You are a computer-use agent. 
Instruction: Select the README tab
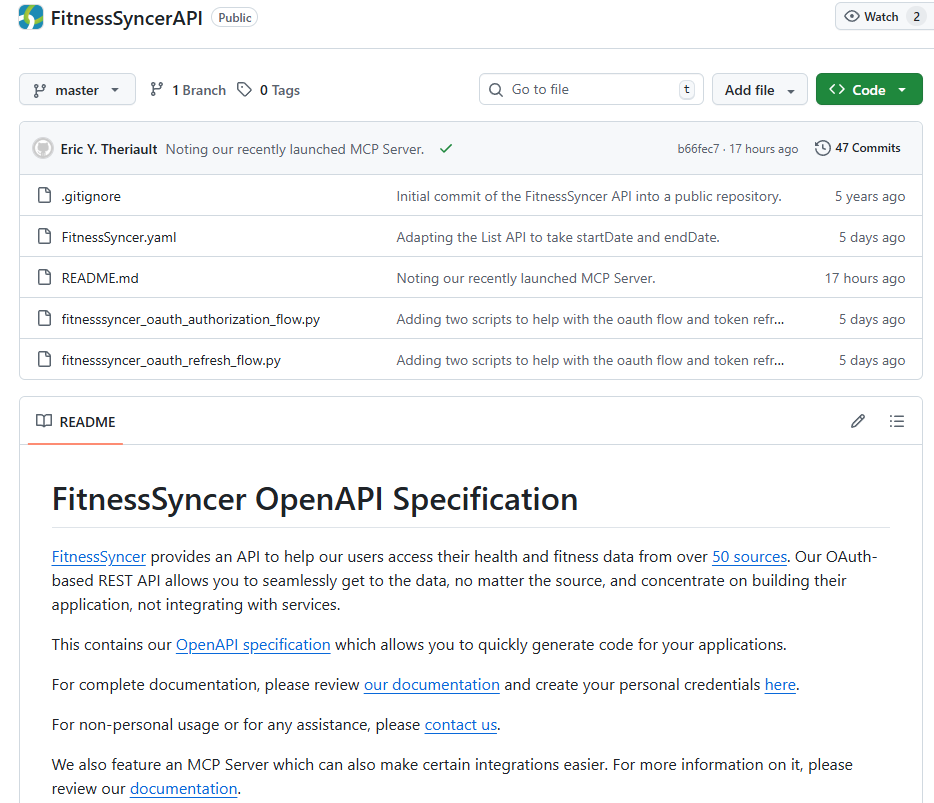click(x=76, y=422)
